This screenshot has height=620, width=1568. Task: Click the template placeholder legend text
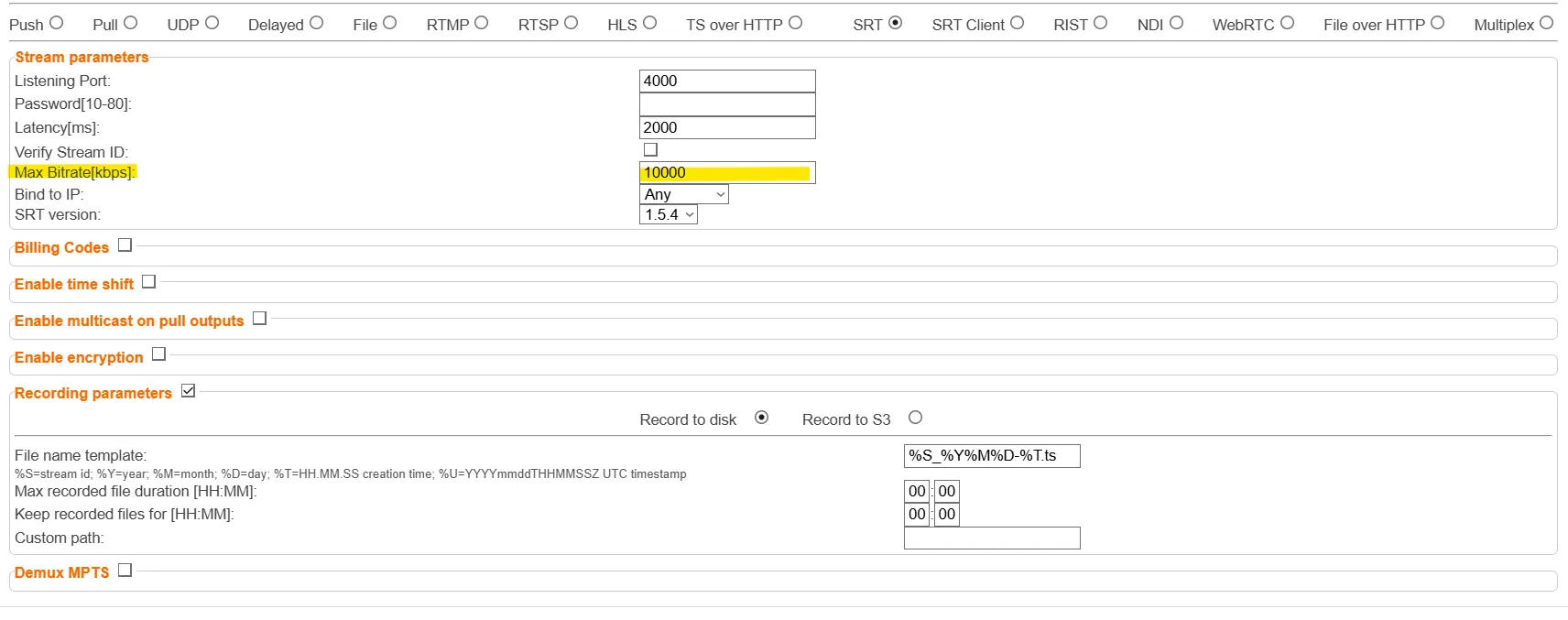click(x=351, y=473)
